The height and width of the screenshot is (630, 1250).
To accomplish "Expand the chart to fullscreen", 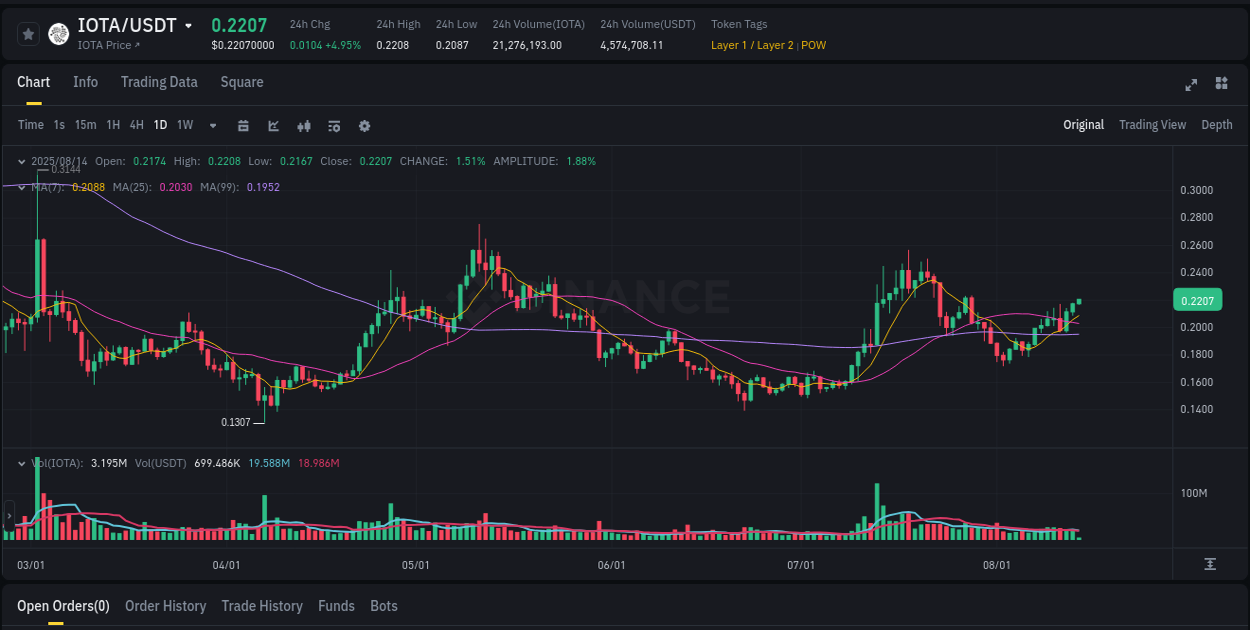I will click(x=1190, y=85).
